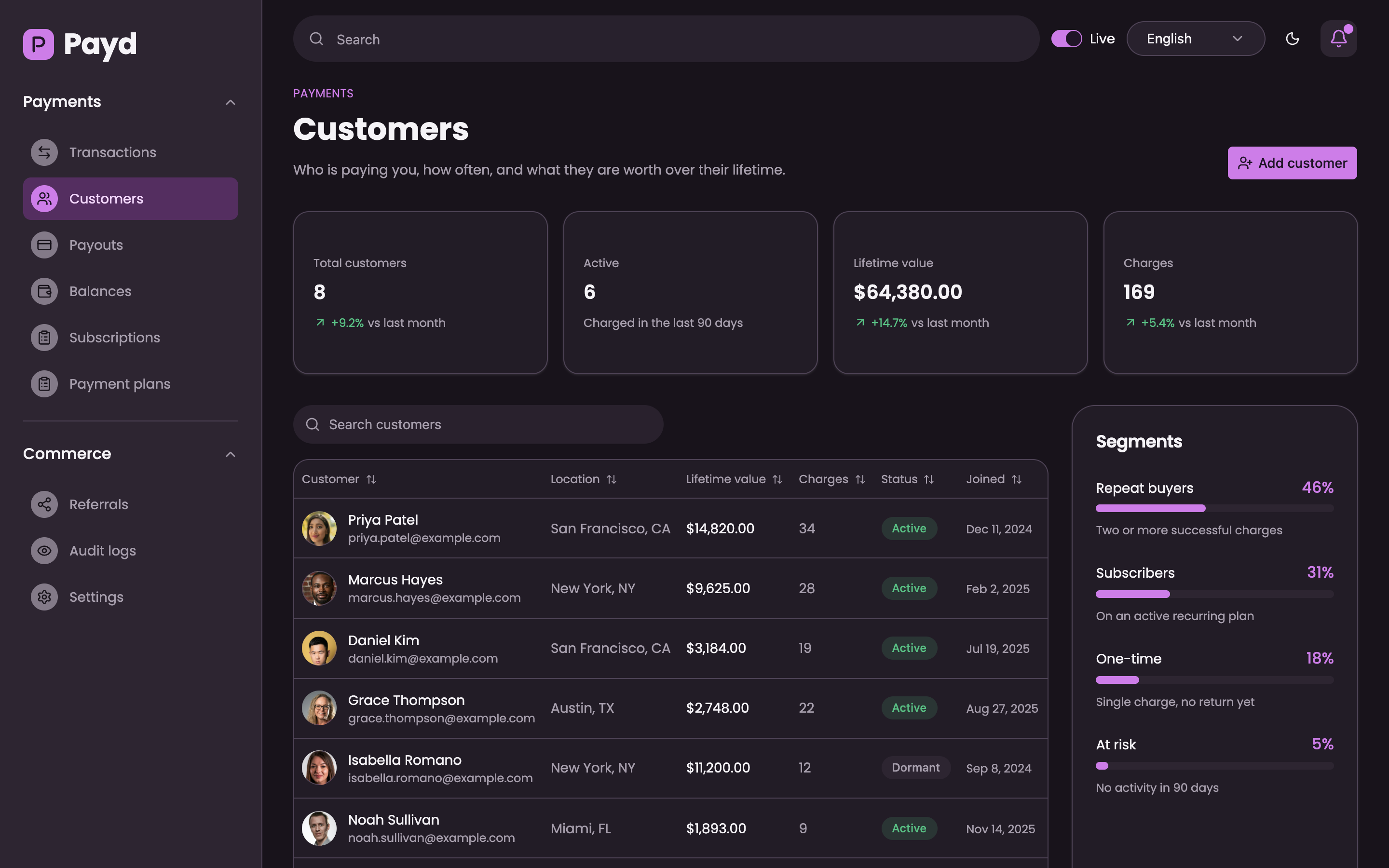Viewport: 1389px width, 868px height.
Task: Focus the Search customers field
Action: (478, 424)
